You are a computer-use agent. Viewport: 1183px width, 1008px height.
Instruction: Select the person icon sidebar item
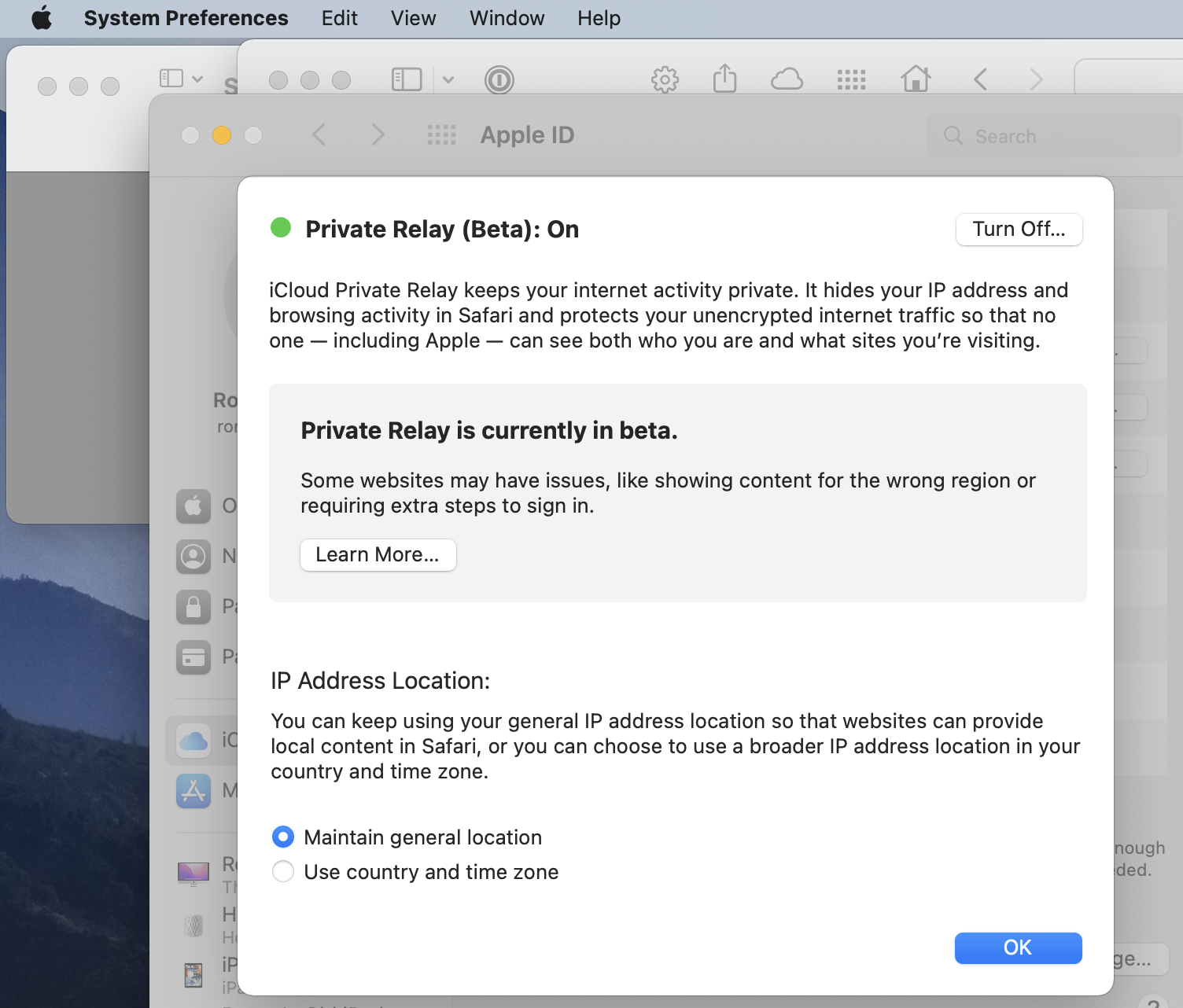click(193, 556)
